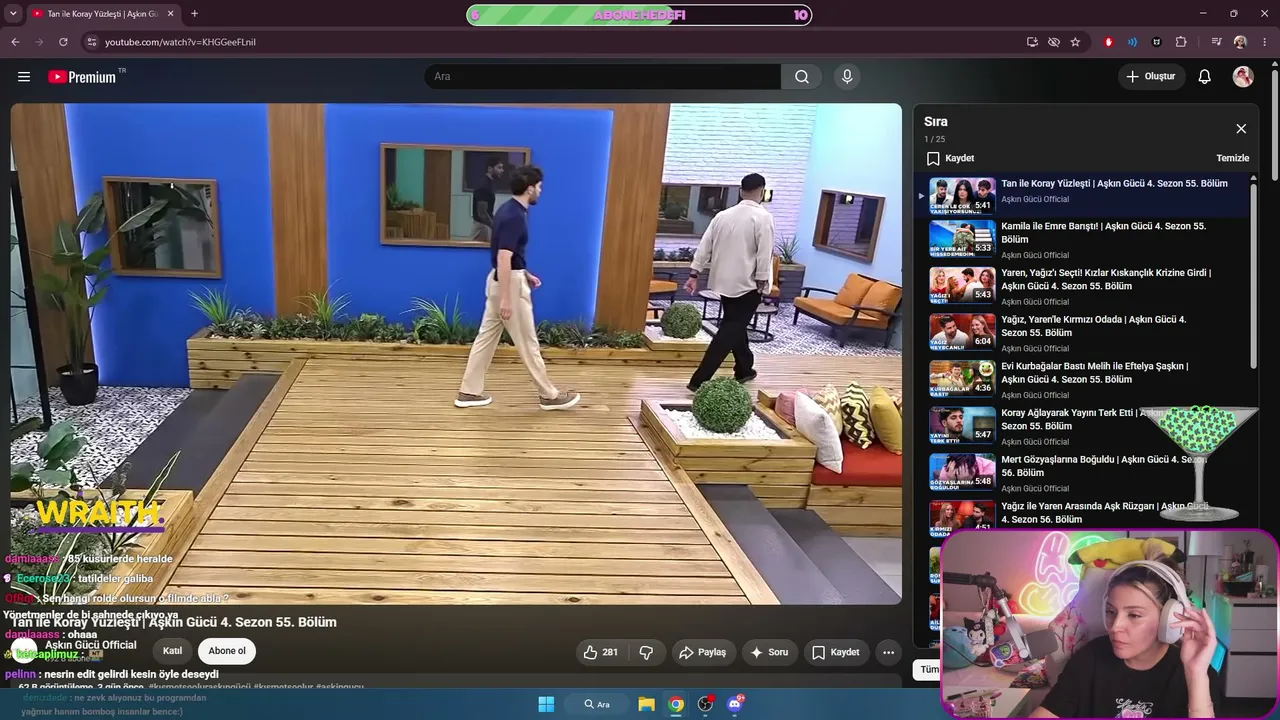Select the Tan ile Koray Yüzleşti browser tab
Viewport: 1280px width, 720px height.
point(103,14)
